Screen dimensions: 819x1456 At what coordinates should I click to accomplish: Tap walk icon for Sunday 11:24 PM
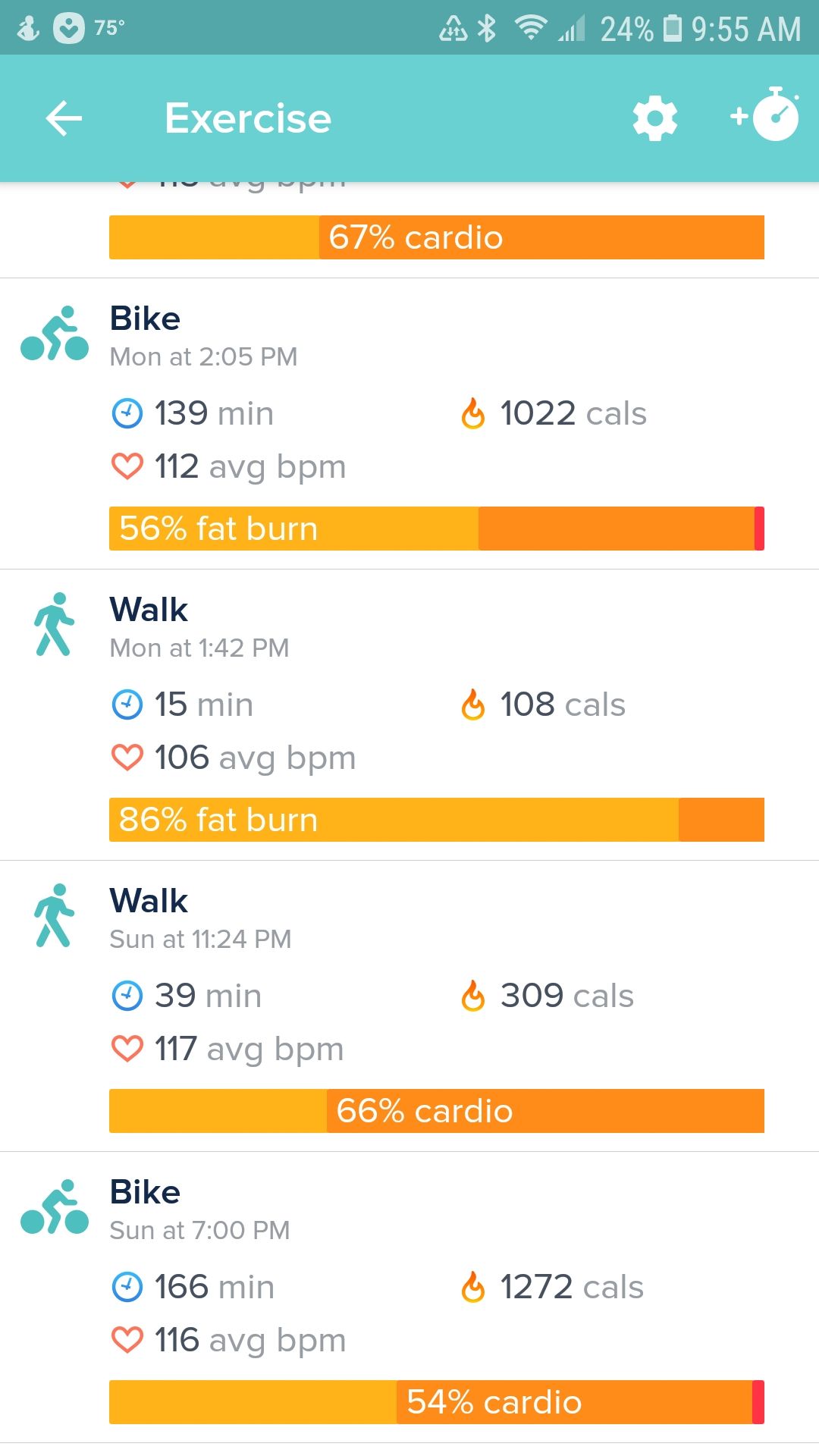55,915
